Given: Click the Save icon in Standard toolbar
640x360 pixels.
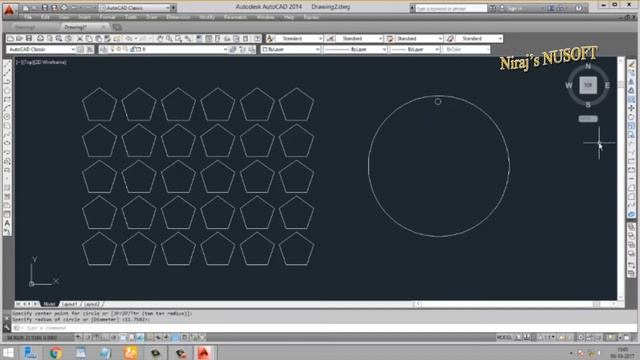Looking at the screenshot, I should (29, 38).
